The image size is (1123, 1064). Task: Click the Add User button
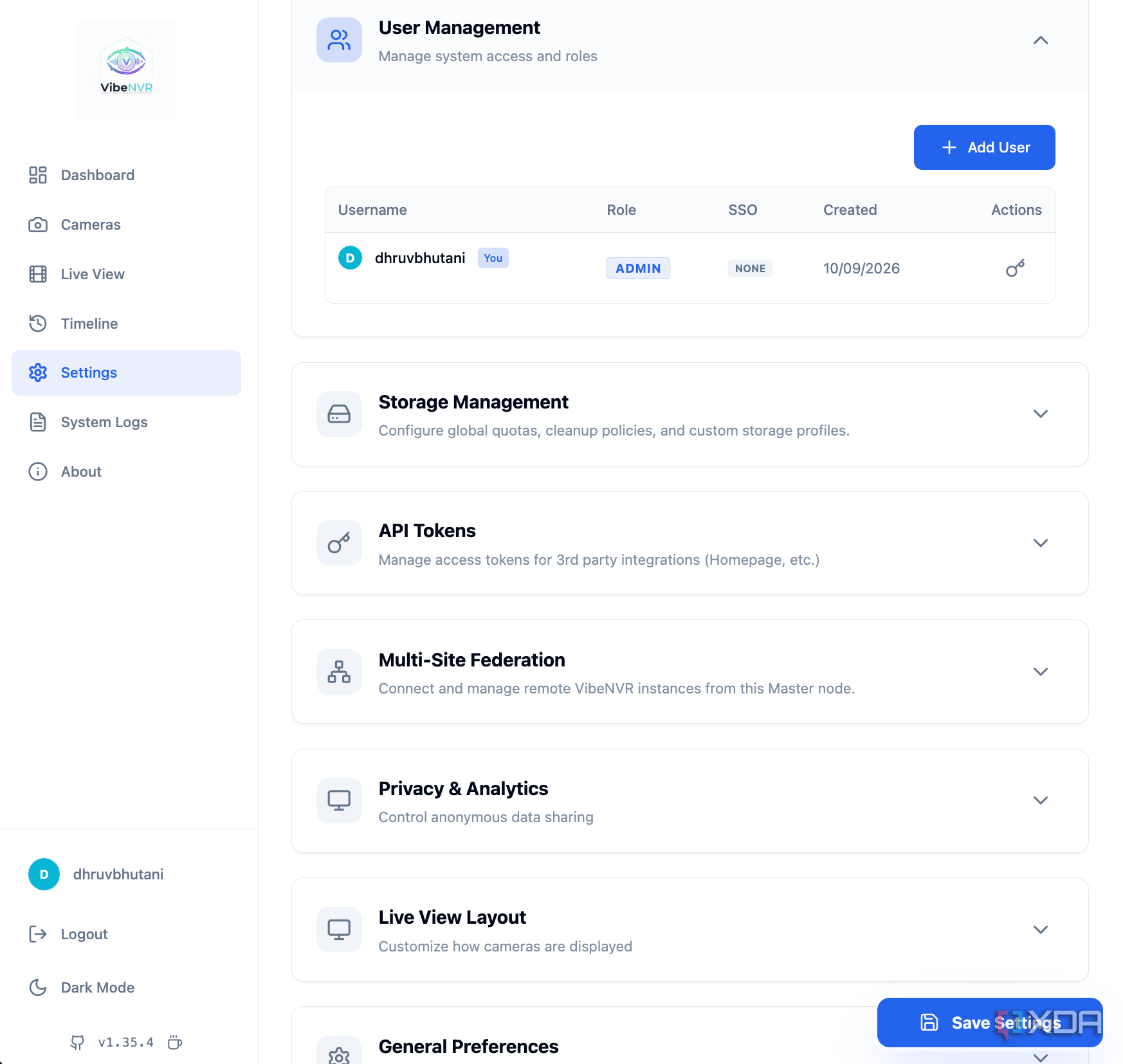coord(984,147)
